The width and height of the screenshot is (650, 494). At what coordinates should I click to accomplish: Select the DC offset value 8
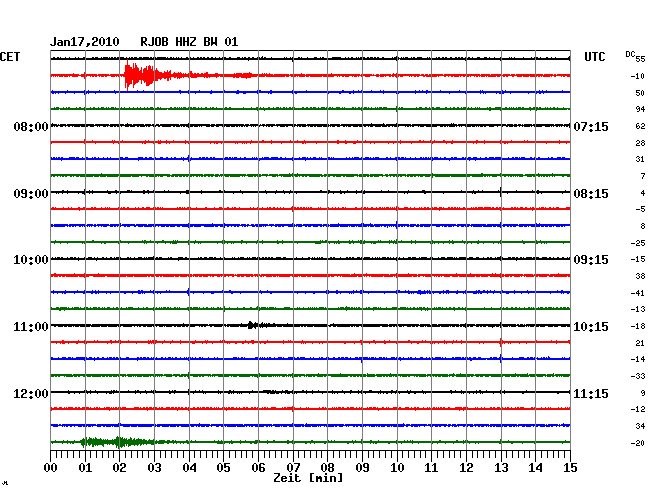pyautogui.click(x=643, y=226)
